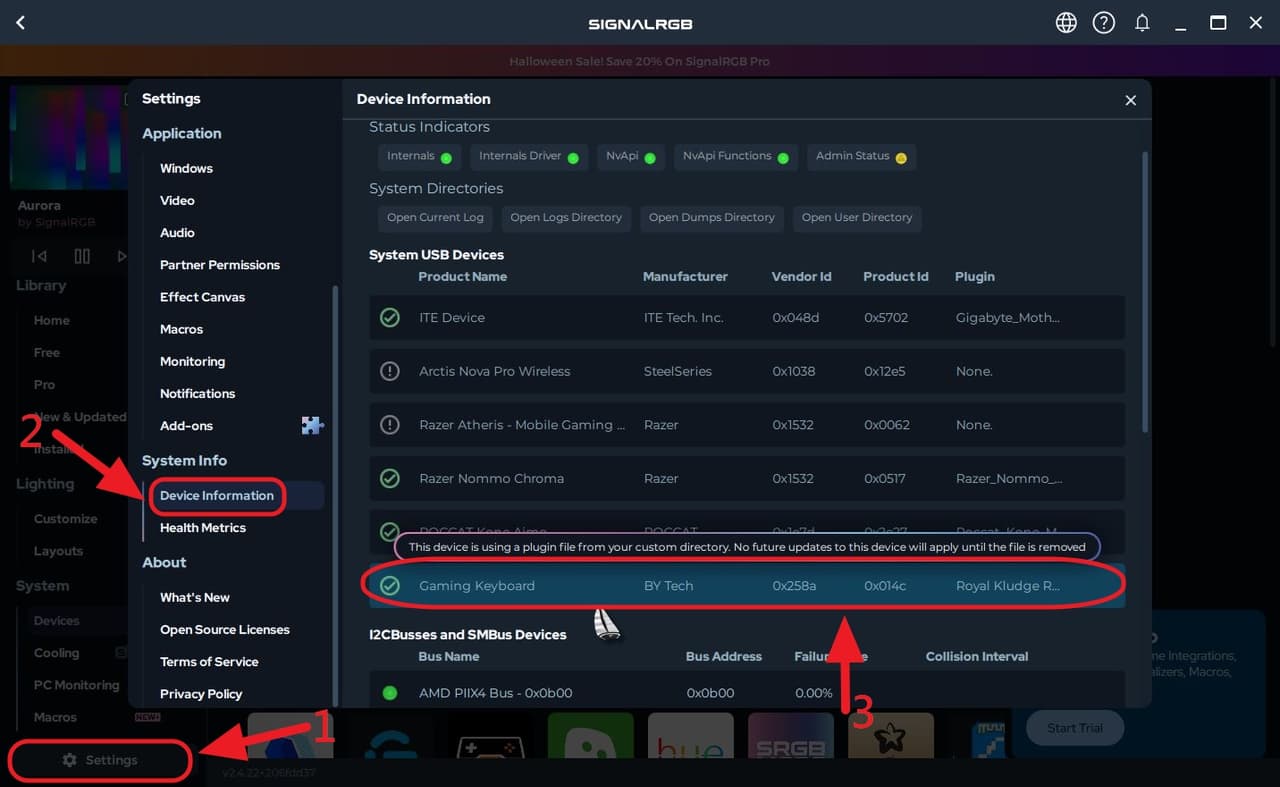Click the back arrow in the title bar
1280x787 pixels.
click(x=20, y=23)
